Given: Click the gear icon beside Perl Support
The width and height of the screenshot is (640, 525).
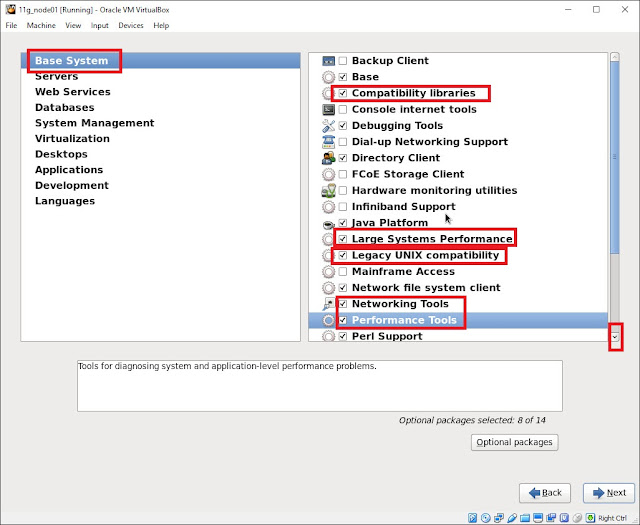Looking at the screenshot, I should point(329,336).
